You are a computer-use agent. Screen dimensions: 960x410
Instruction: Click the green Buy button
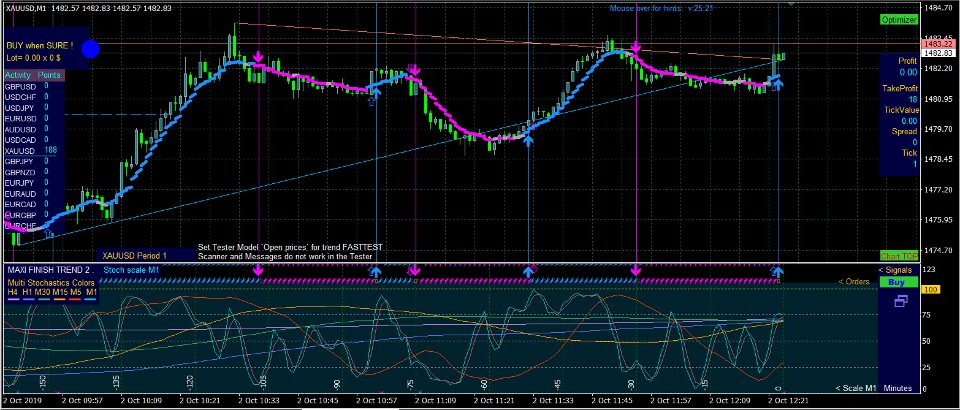click(897, 282)
